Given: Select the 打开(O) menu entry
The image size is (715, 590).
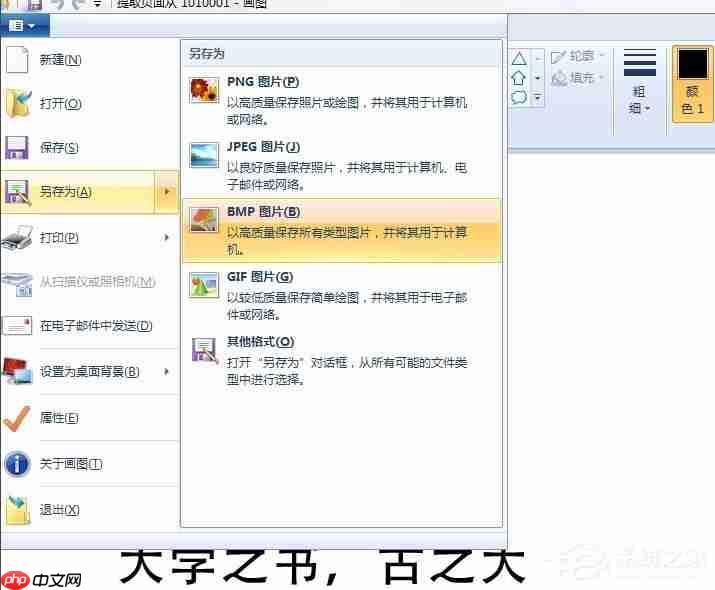Looking at the screenshot, I should point(89,104).
